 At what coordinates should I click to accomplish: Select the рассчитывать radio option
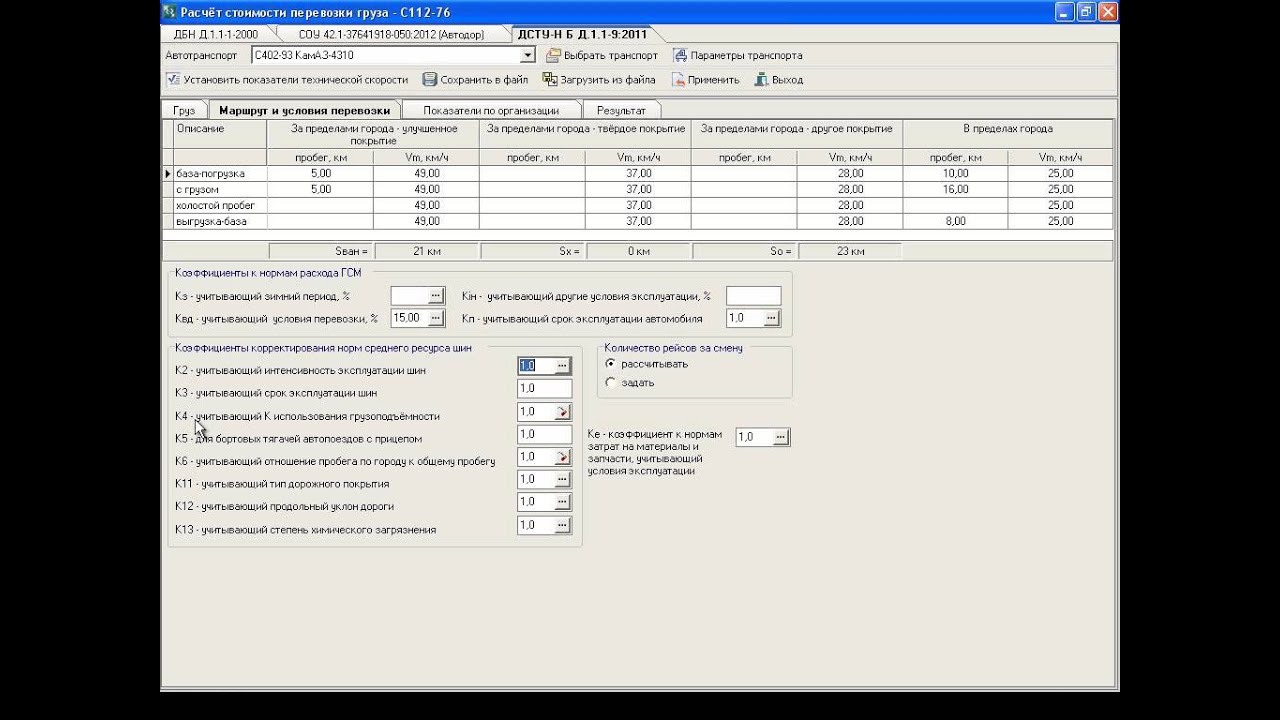point(646,364)
